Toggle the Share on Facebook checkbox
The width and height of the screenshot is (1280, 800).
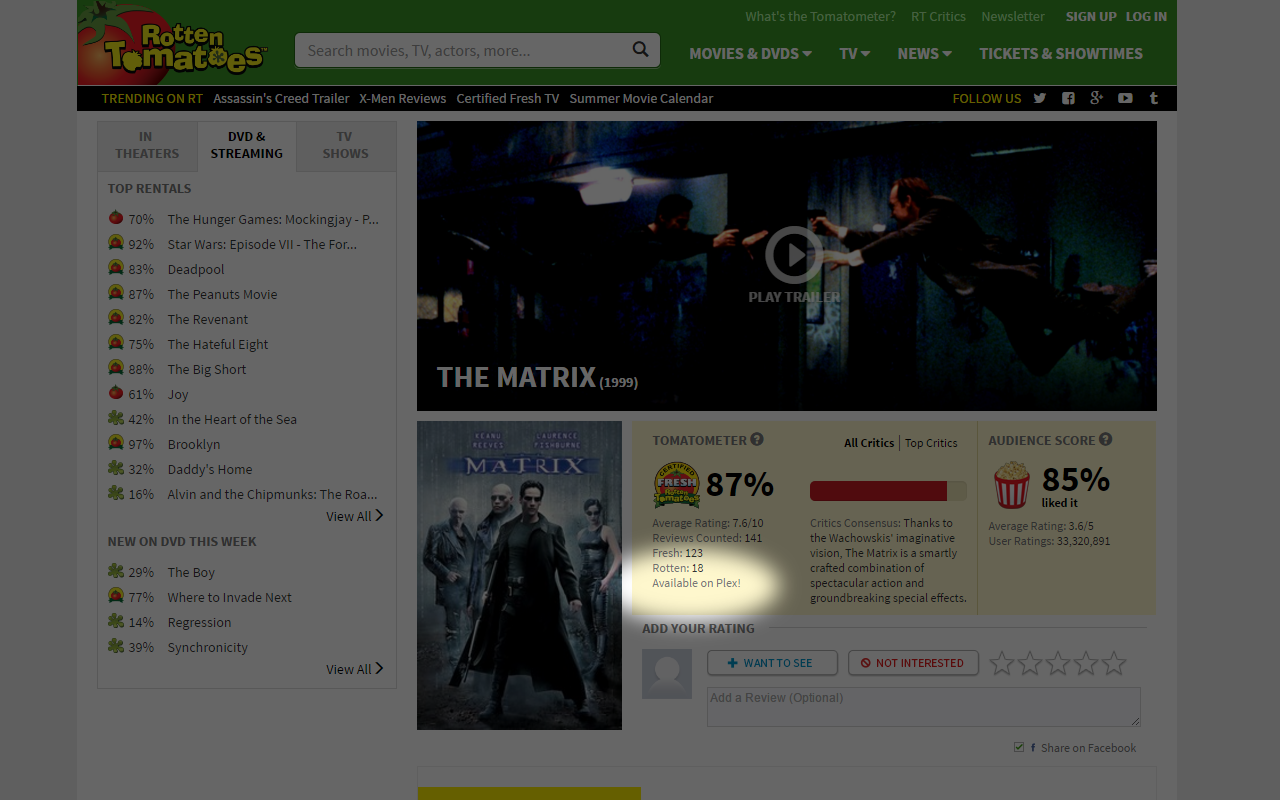point(1019,747)
